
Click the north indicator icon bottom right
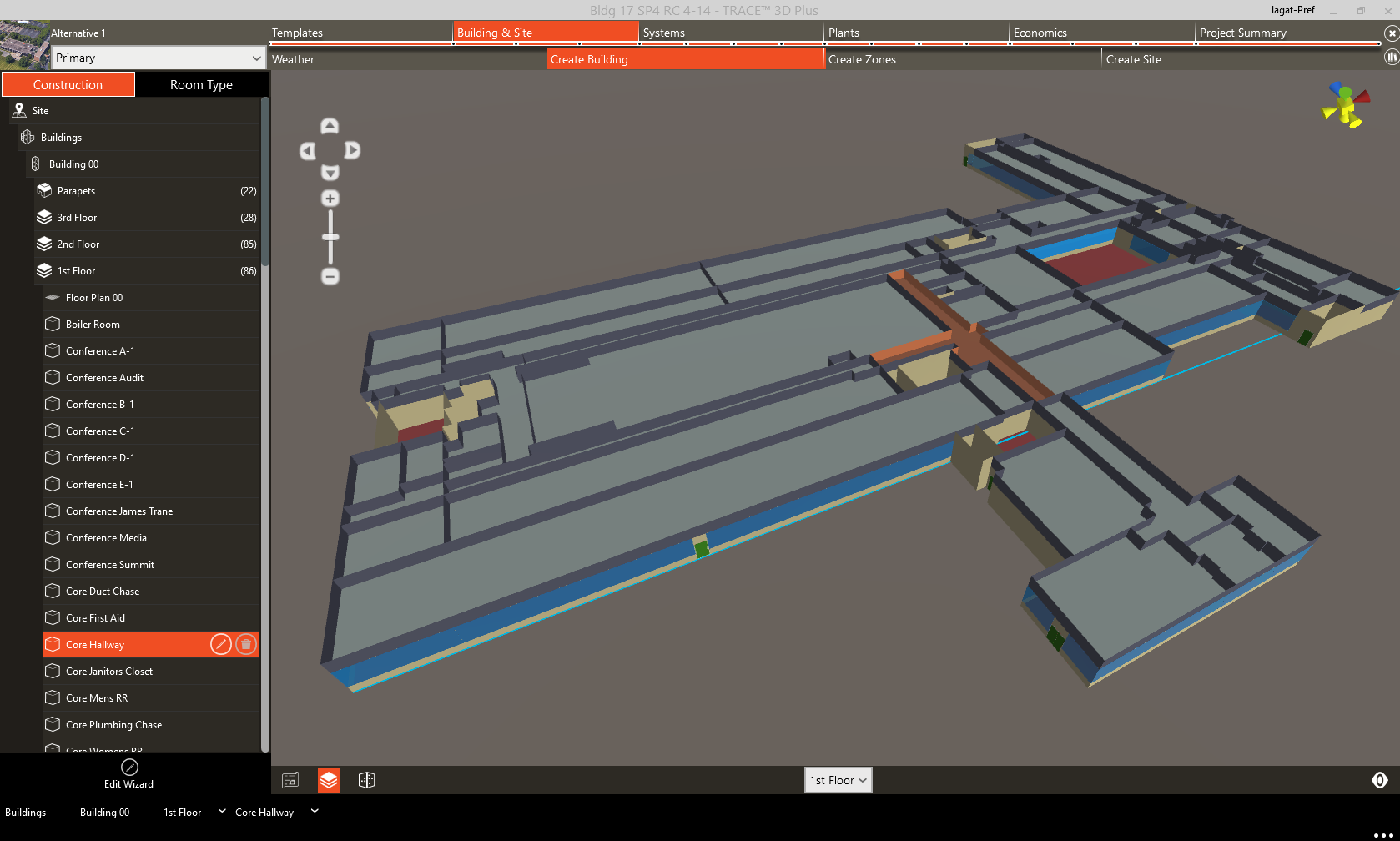click(x=1381, y=779)
